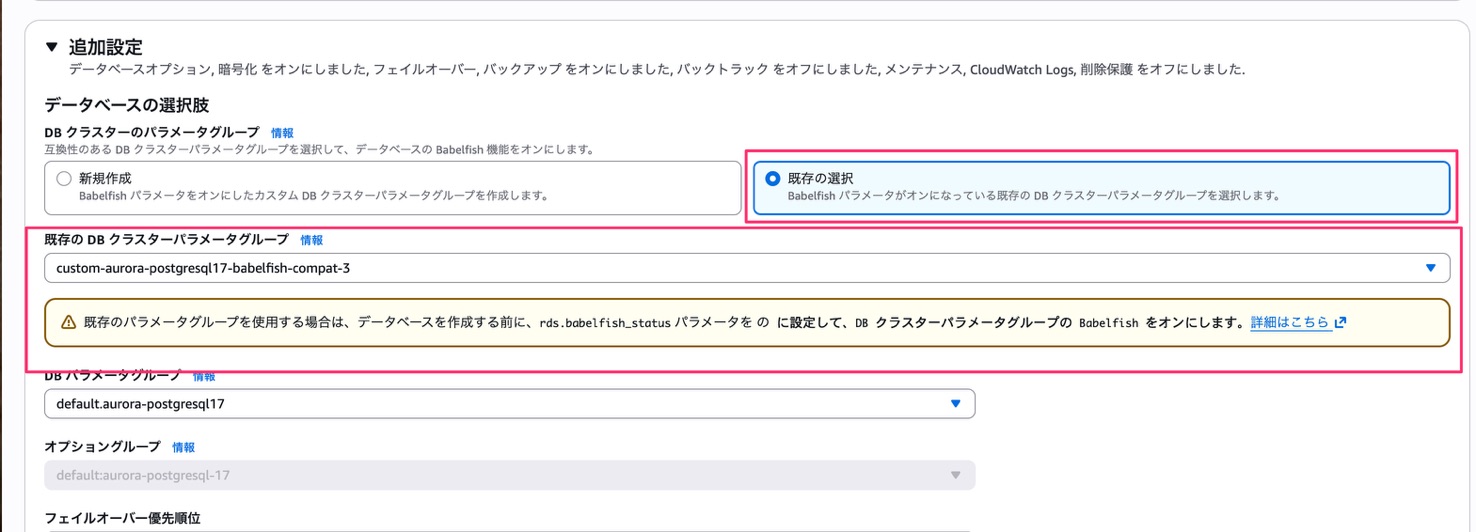The image size is (1476, 532).
Task: Click arrow icon of the option group selector
Action: (955, 475)
